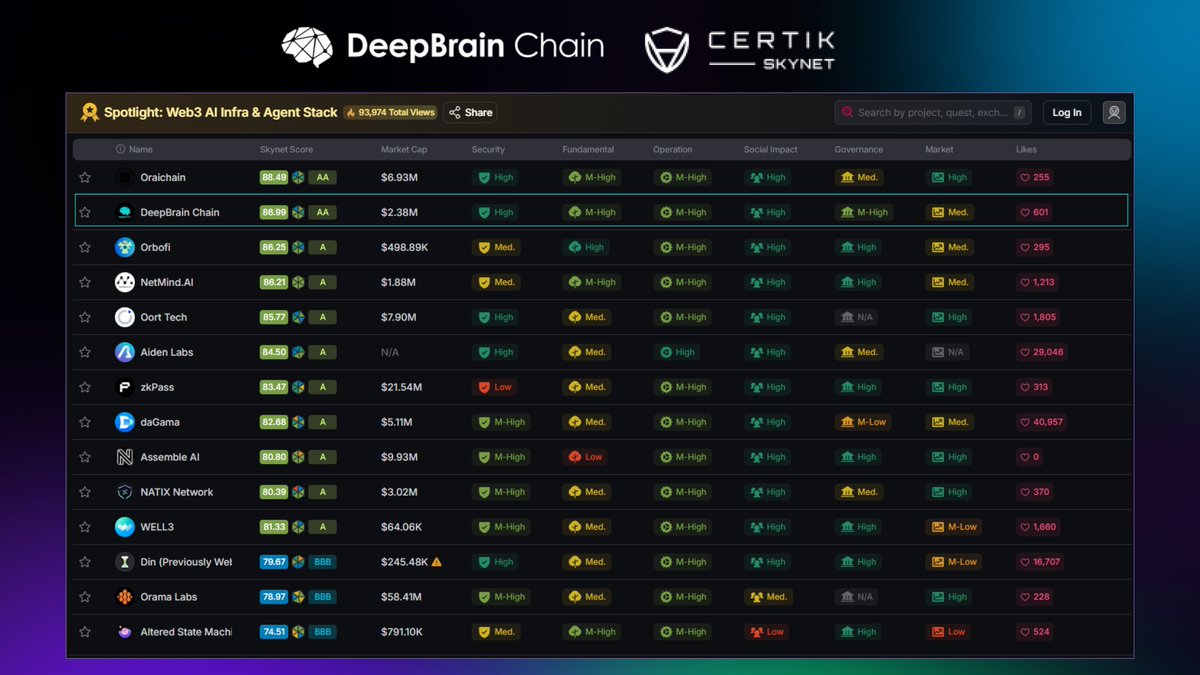Toggle favorite star for daGama

(x=85, y=422)
